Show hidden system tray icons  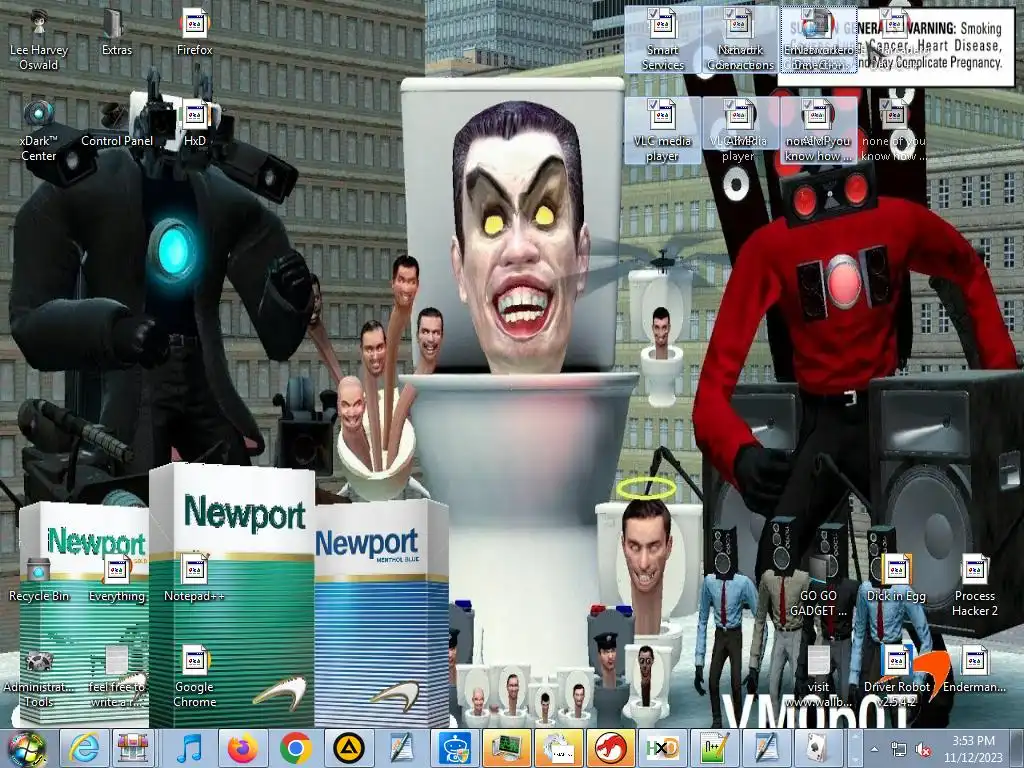(874, 749)
